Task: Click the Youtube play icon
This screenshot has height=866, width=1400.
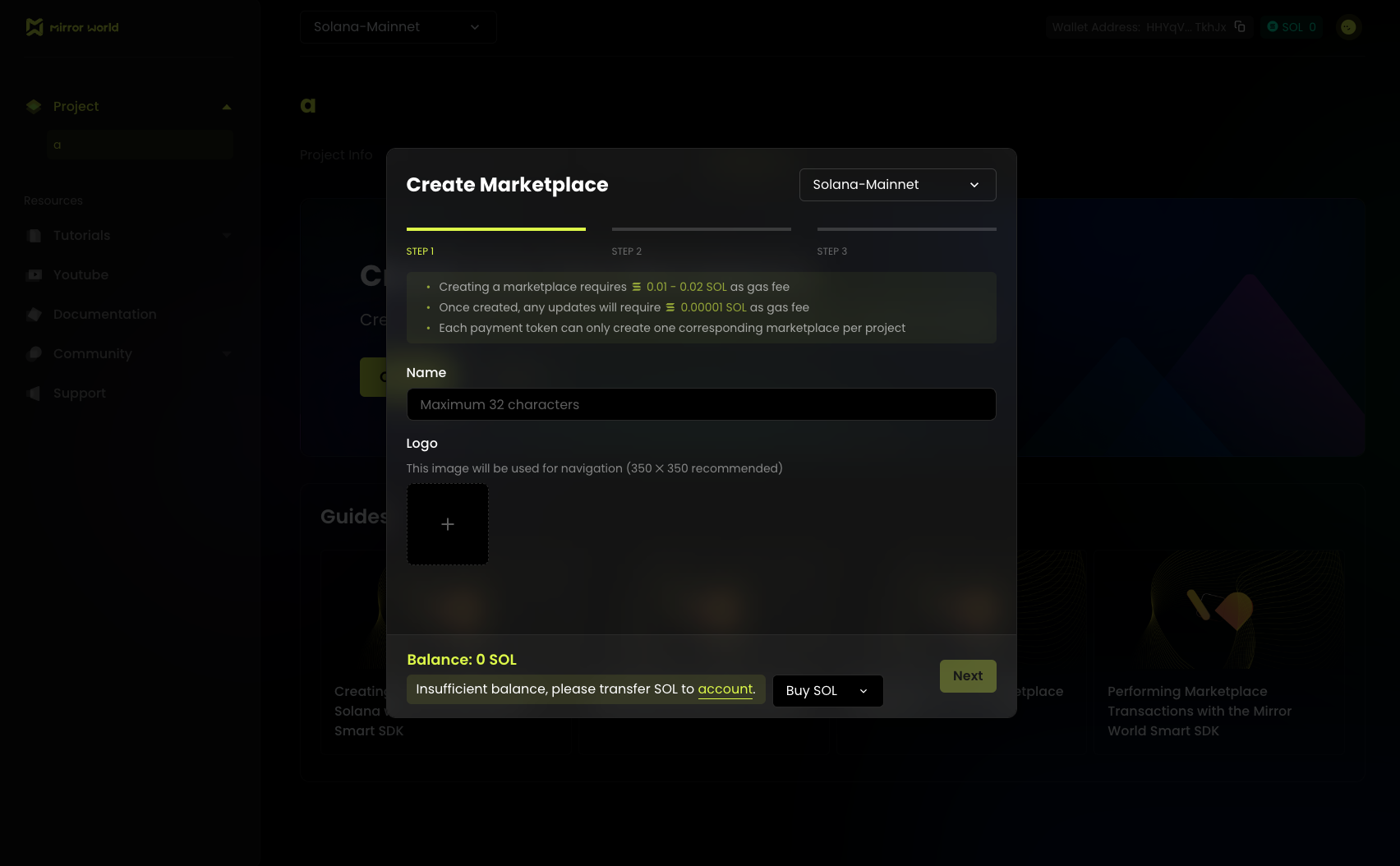Action: tap(35, 275)
